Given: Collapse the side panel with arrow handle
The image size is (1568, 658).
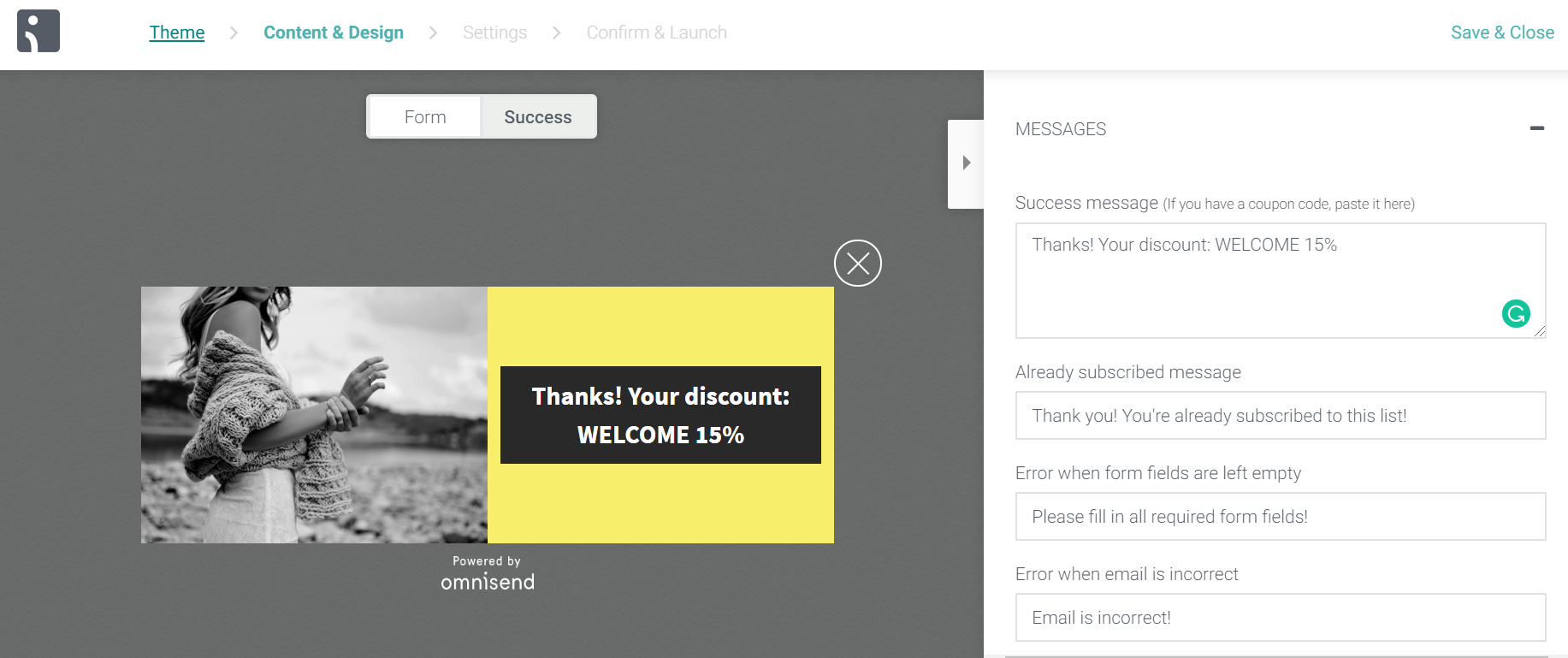Looking at the screenshot, I should (966, 163).
